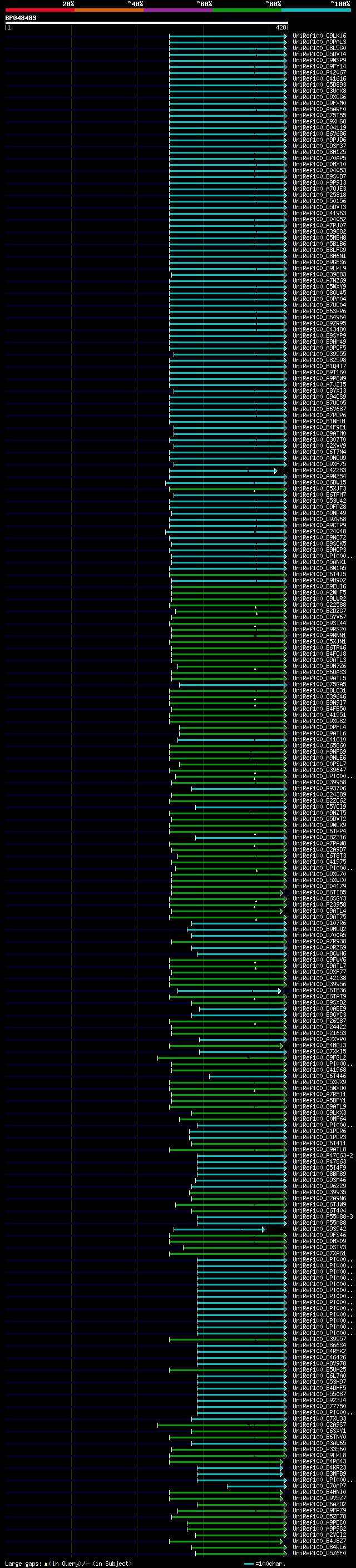Select hit label UniRef100_B6V686
Screen dimensions: 356x1568
coord(319,134)
